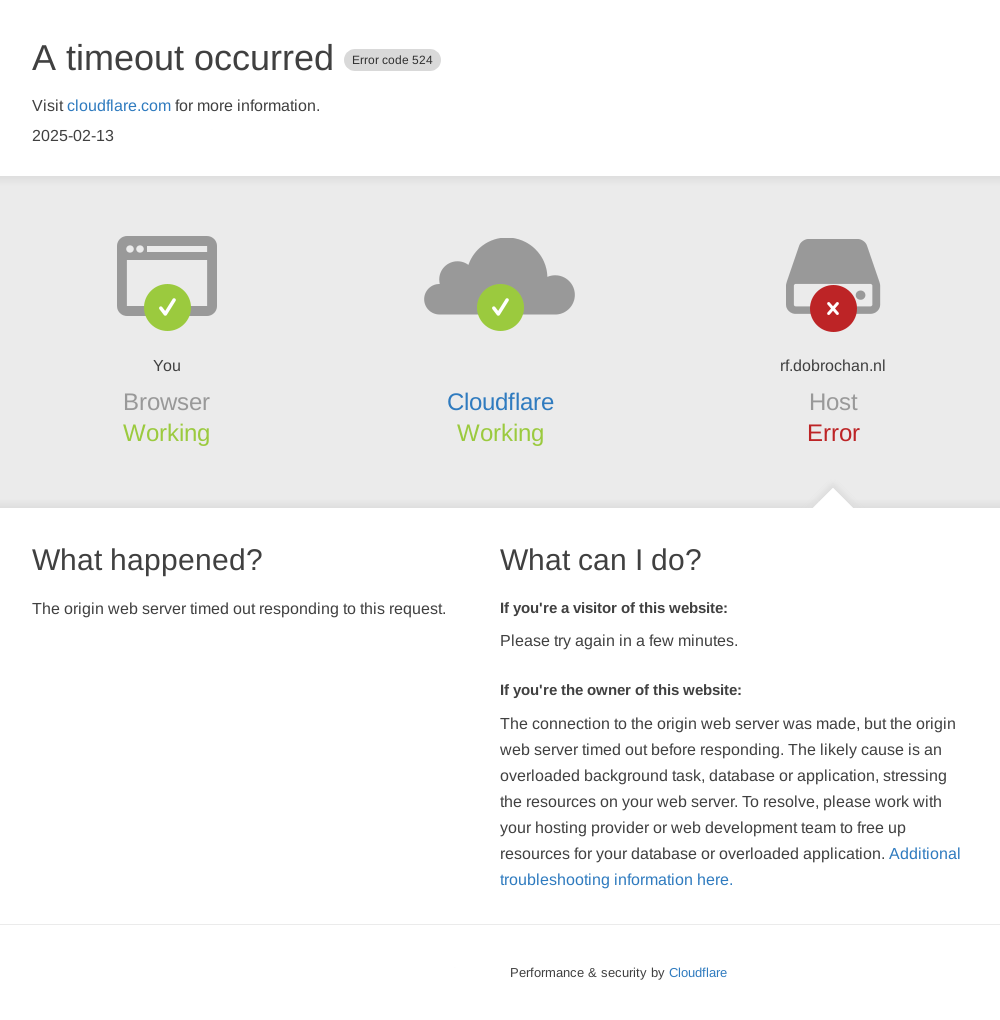Click the 'What happened?' heading
The image size is (1000, 1020).
147,560
